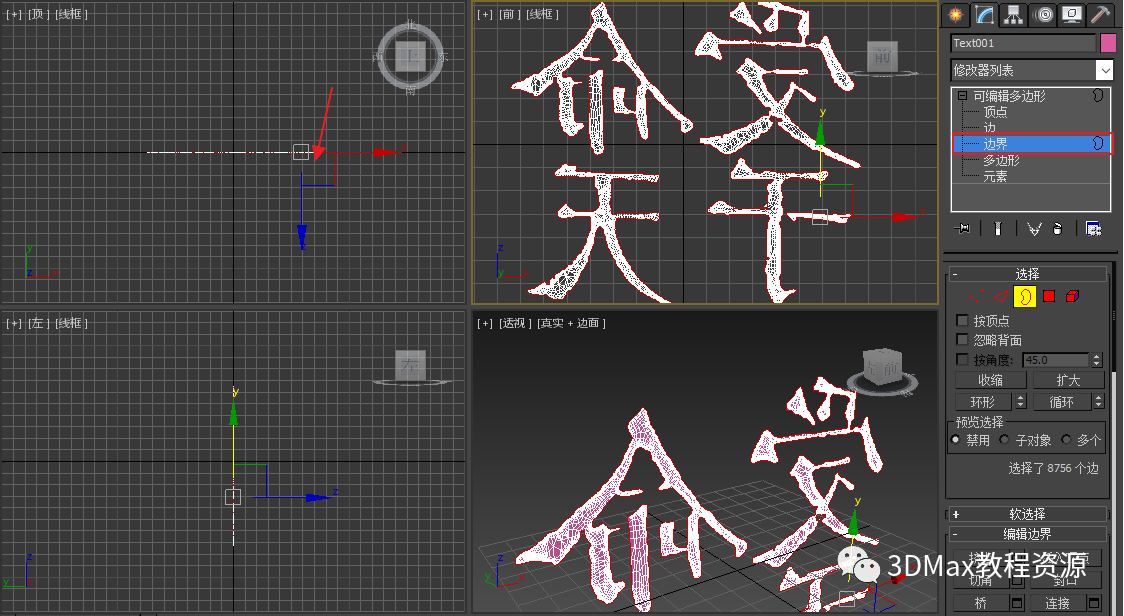Open [真实 + 边面] shading menu
This screenshot has width=1124, height=616.
pyautogui.click(x=571, y=323)
